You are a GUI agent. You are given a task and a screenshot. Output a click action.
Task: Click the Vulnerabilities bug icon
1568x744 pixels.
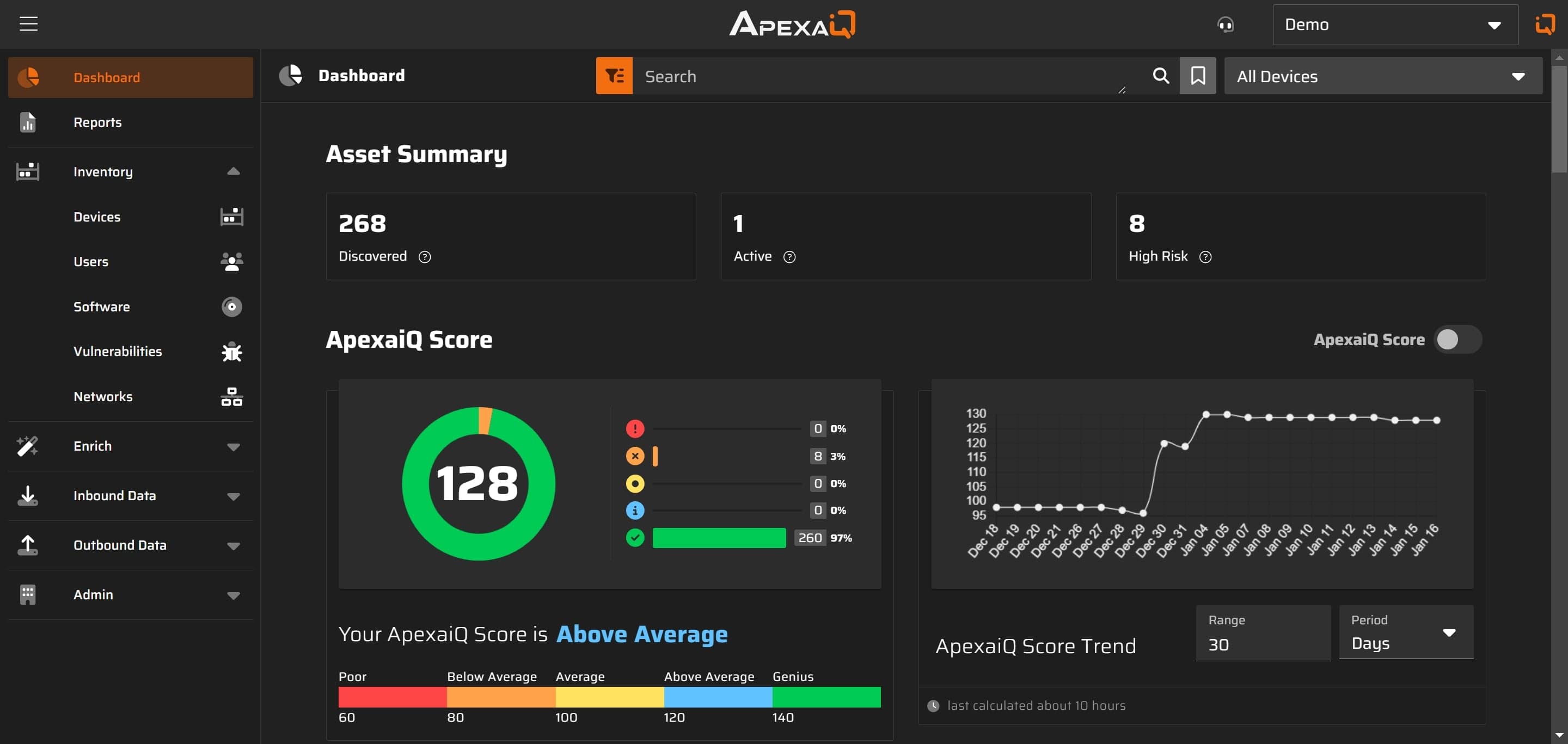[231, 352]
